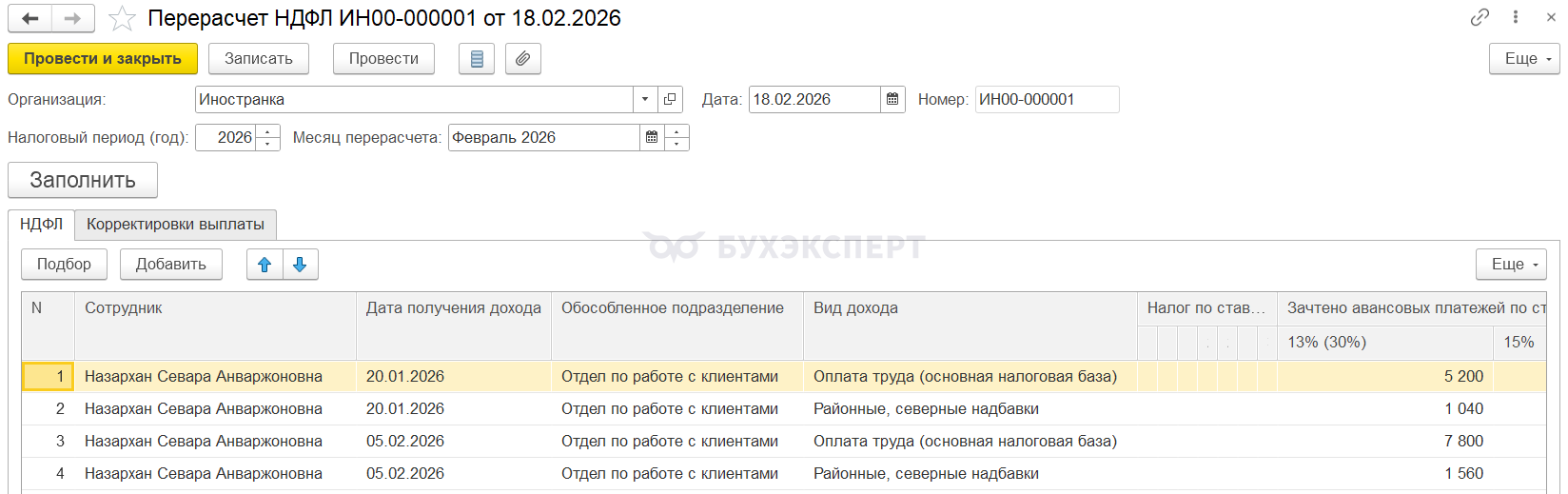
Task: Click the Номер input field
Action: point(1047,99)
